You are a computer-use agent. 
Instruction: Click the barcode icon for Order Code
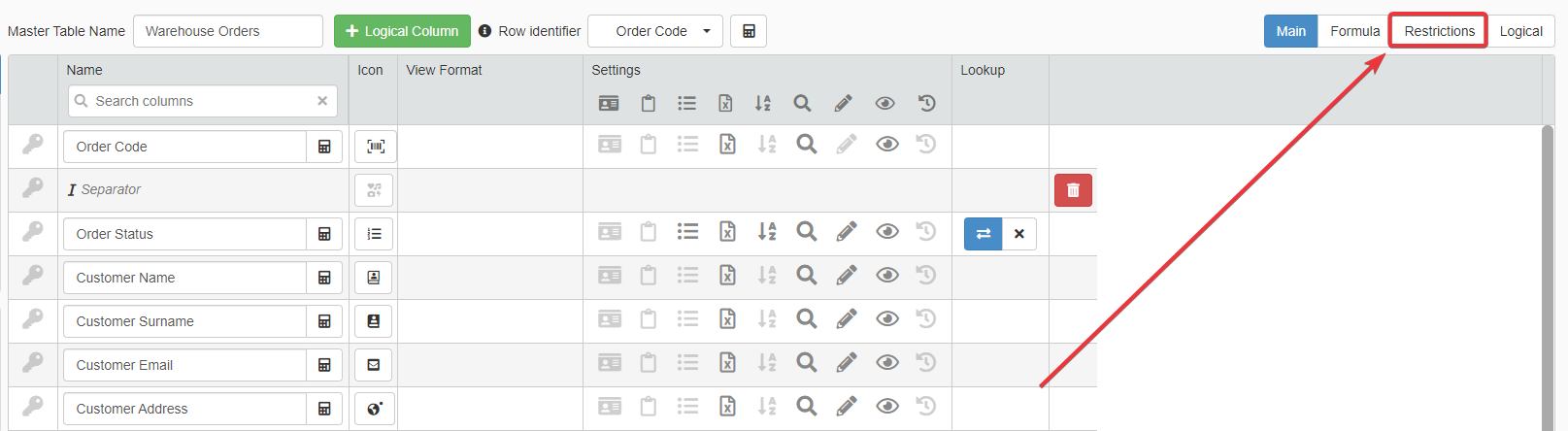[375, 147]
